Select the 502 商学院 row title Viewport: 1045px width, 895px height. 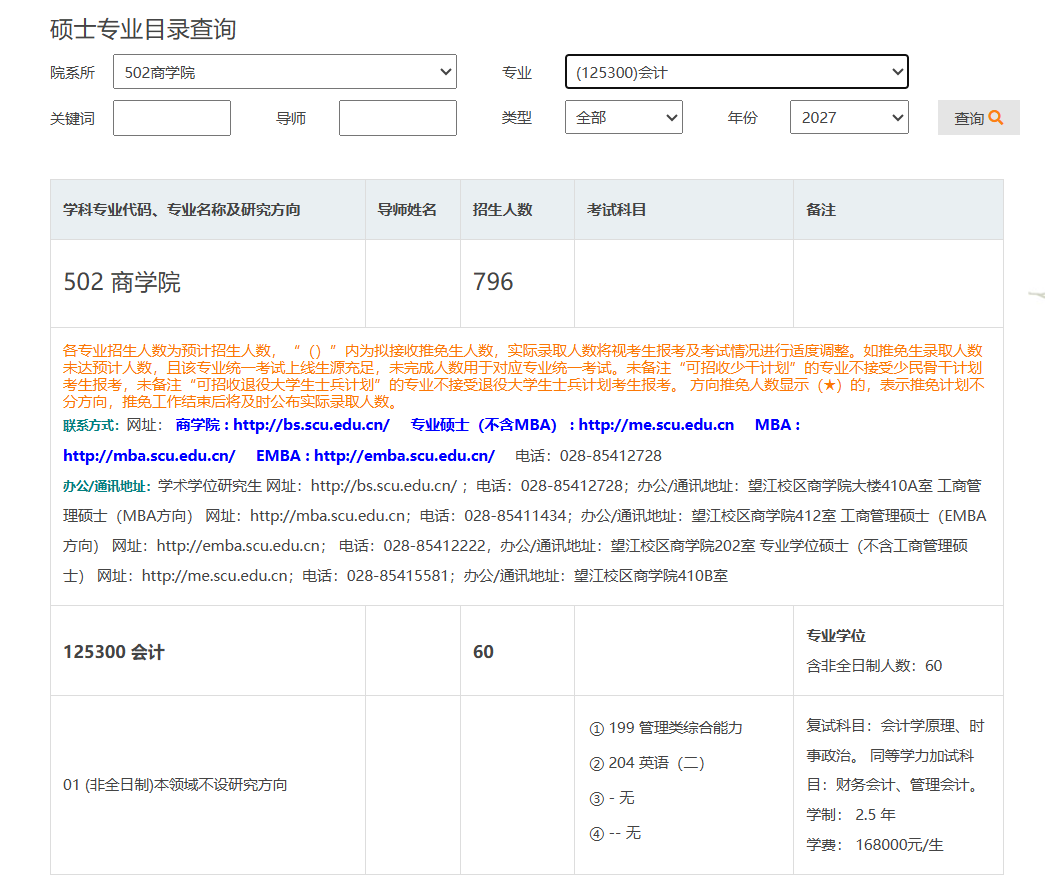(122, 282)
